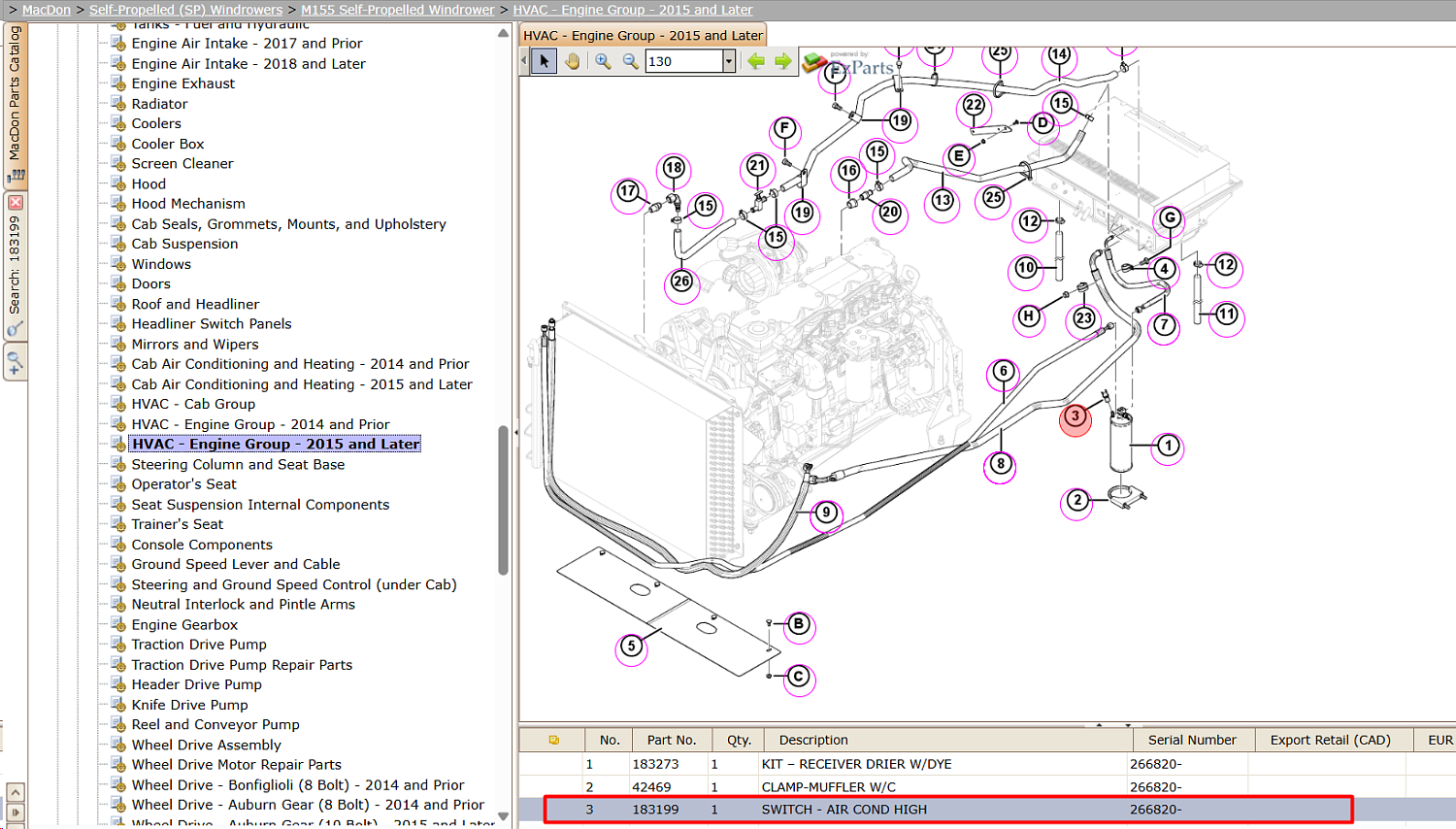Click the note icon in the parts table header

click(553, 740)
